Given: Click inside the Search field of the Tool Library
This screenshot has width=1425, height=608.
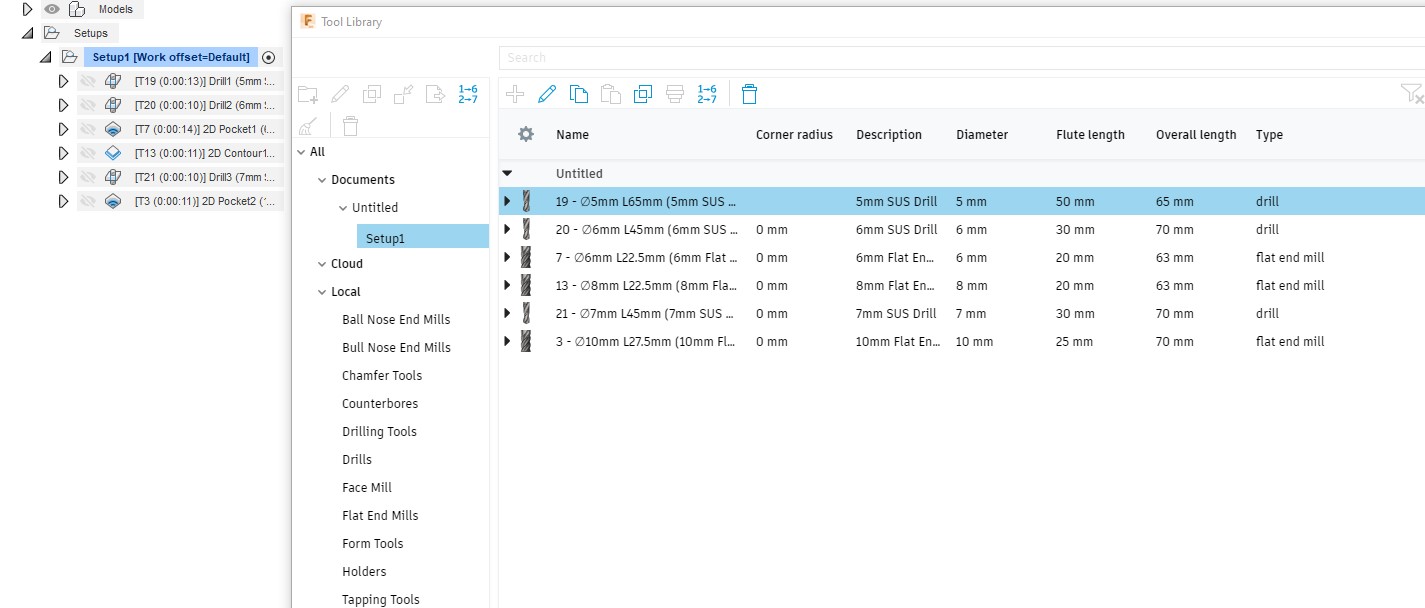Looking at the screenshot, I should [x=700, y=57].
